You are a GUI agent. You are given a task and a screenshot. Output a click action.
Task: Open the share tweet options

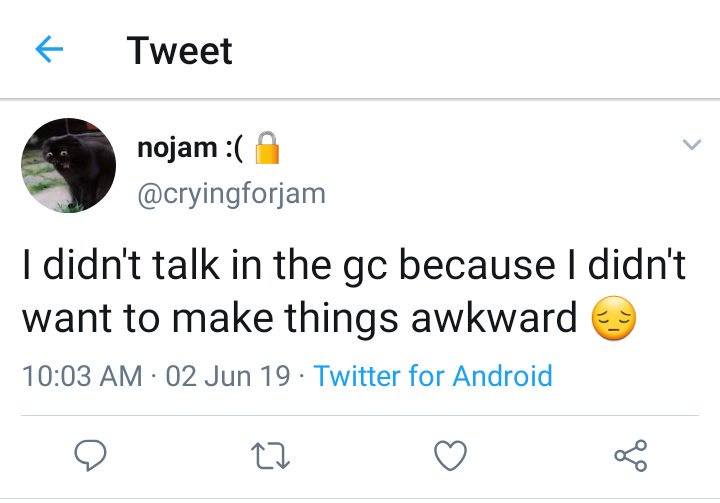click(631, 455)
